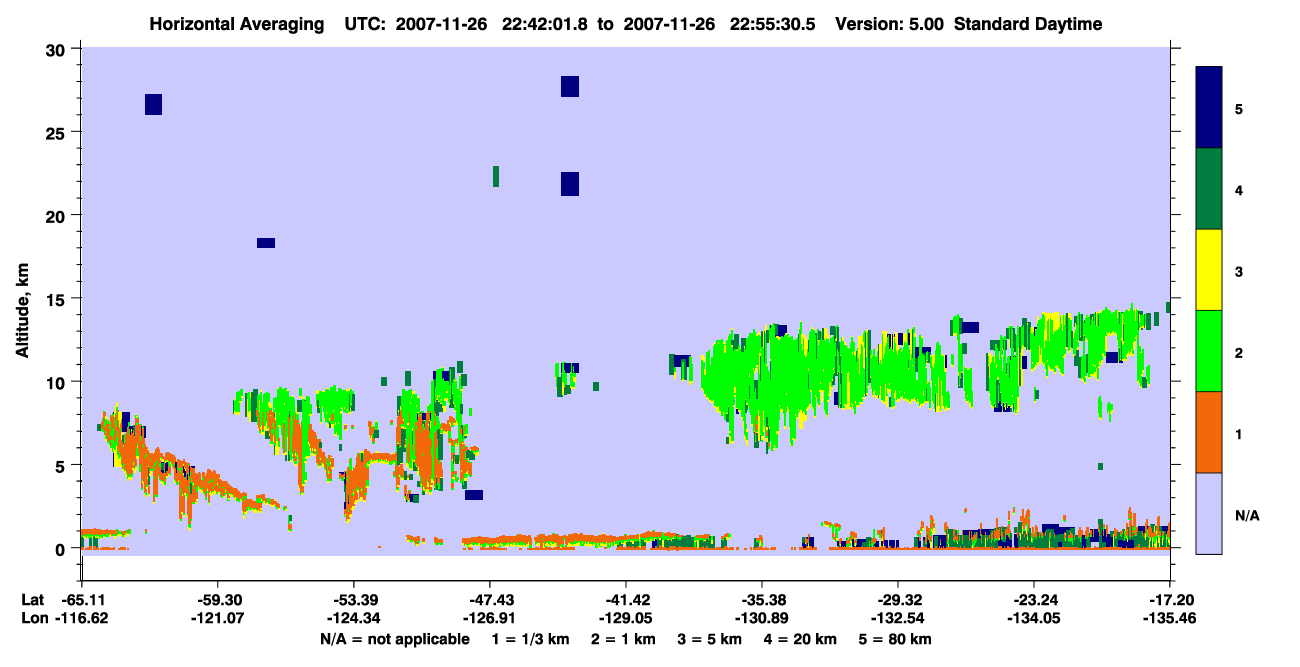Image resolution: width=1300 pixels, height=667 pixels.
Task: Click 'Version: 5.00' in the title
Action: pos(890,24)
